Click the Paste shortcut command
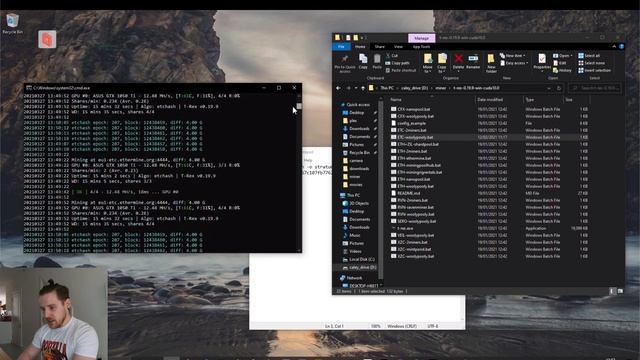 (401, 70)
